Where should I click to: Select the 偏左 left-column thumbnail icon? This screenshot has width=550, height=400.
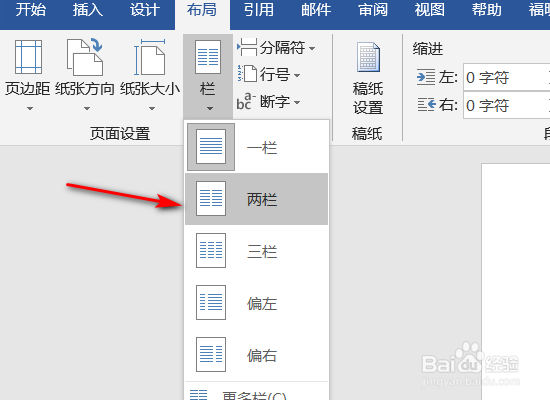click(211, 302)
